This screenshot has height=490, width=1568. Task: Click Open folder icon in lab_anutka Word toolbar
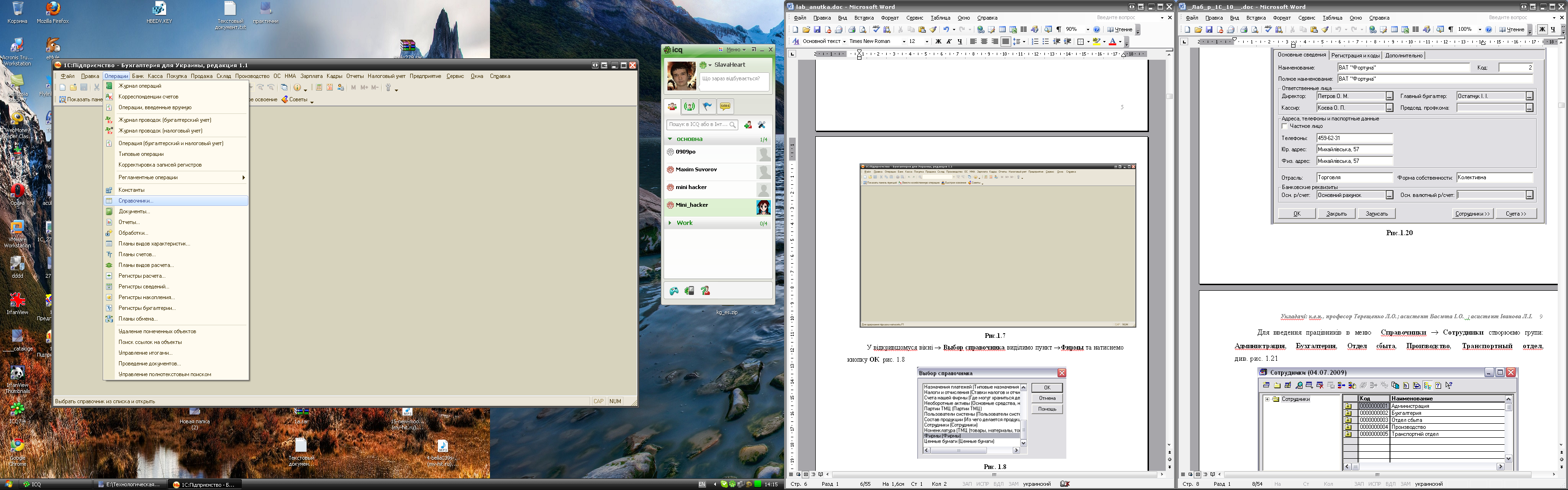pos(806,29)
